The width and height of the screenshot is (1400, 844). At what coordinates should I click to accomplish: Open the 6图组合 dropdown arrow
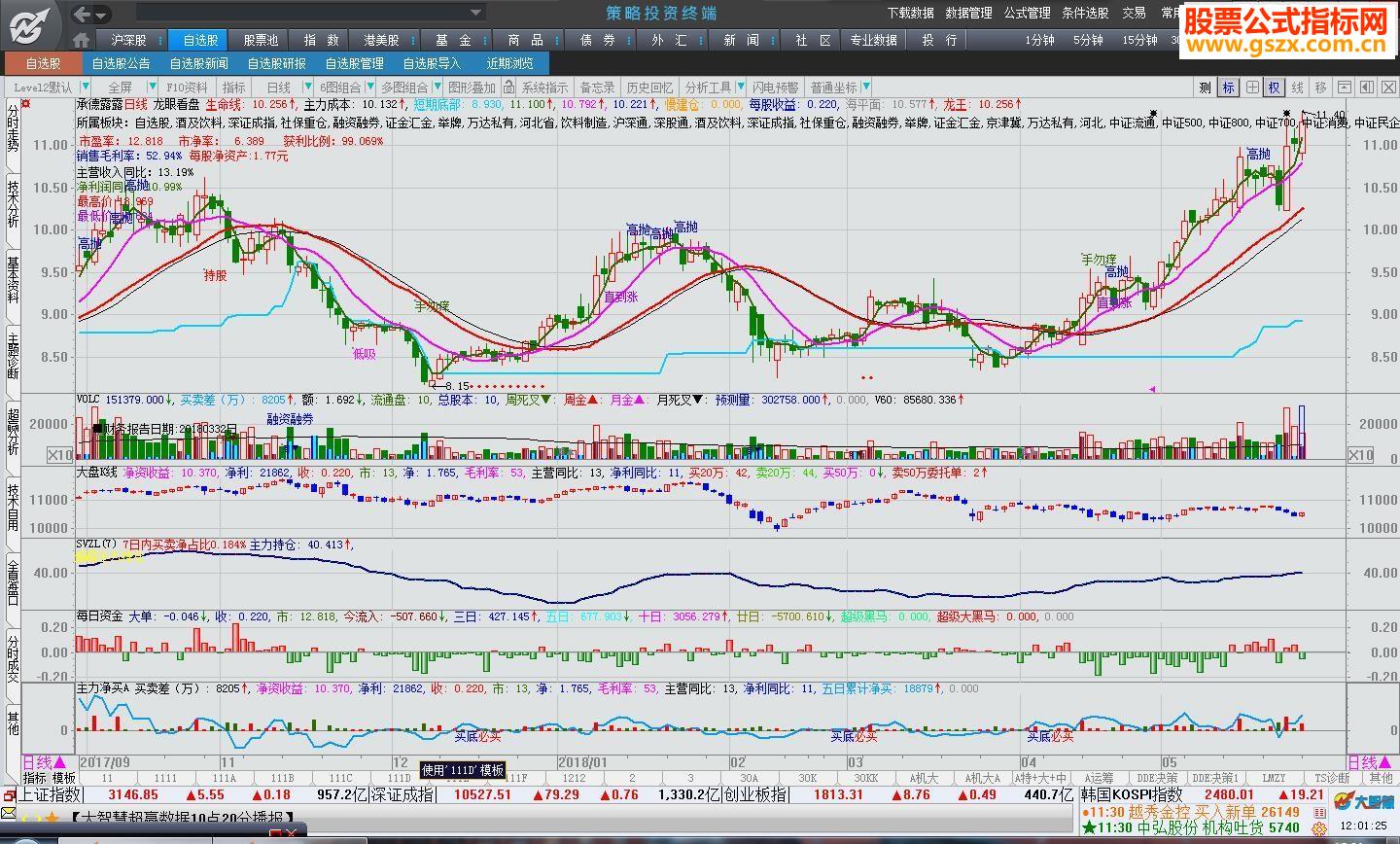point(371,88)
